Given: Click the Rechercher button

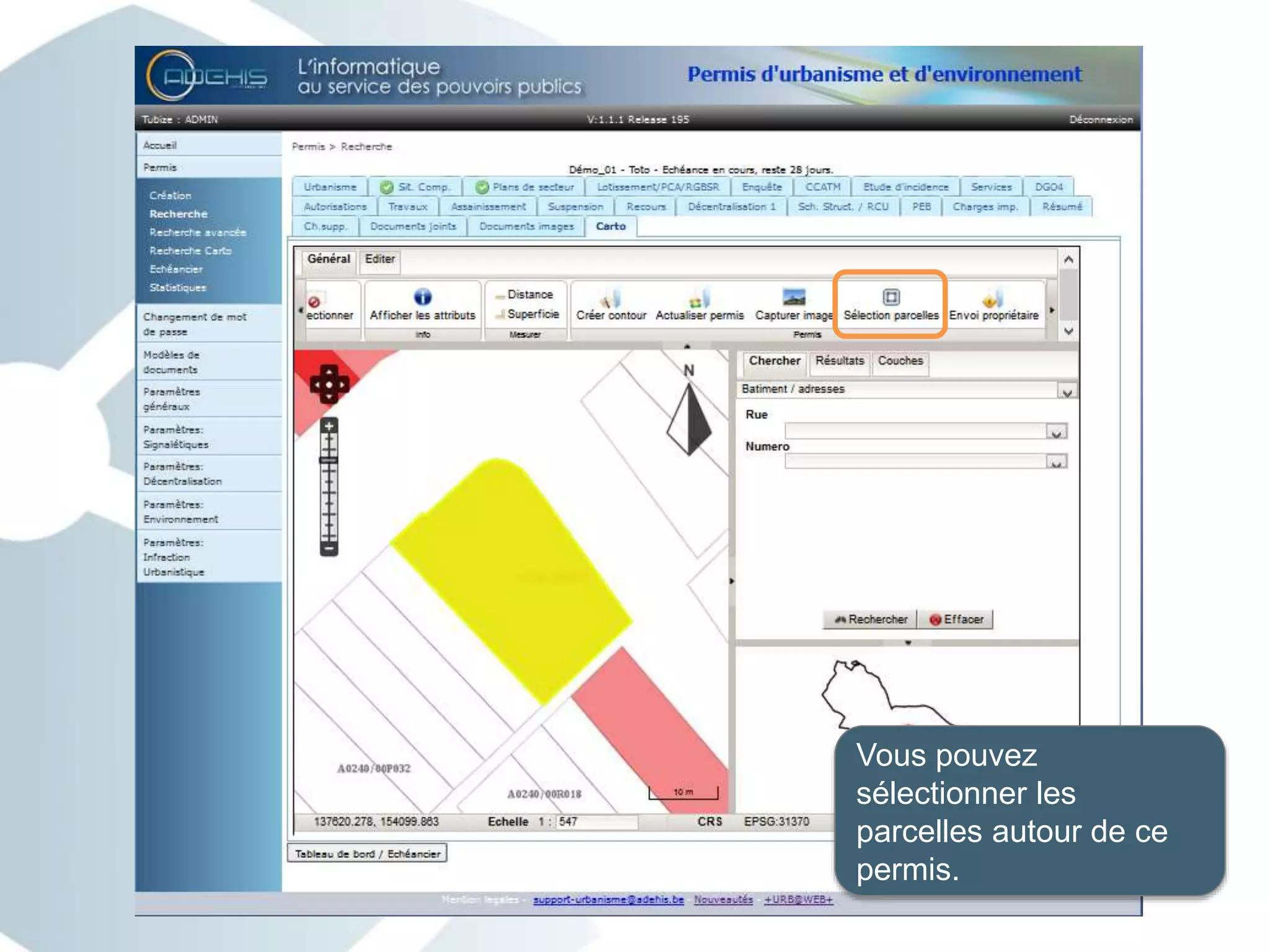Looking at the screenshot, I should click(870, 619).
